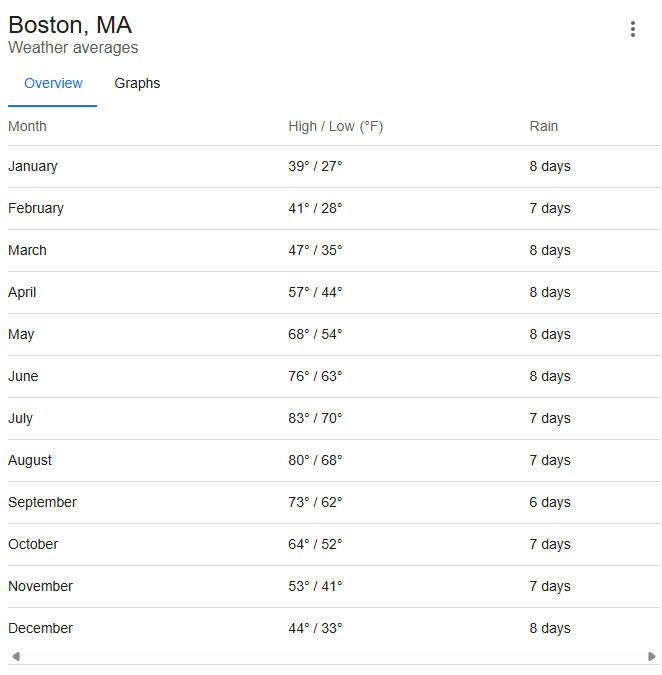Select the Overview tab
662x675 pixels.
pyautogui.click(x=53, y=83)
